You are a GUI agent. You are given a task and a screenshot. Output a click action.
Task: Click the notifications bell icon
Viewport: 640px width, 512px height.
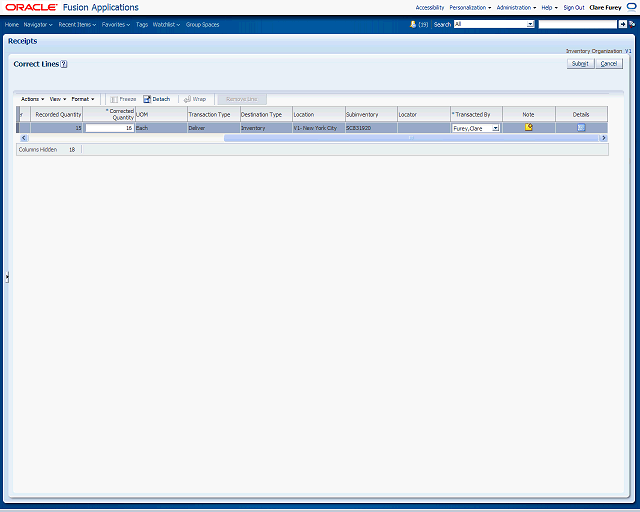[x=414, y=24]
